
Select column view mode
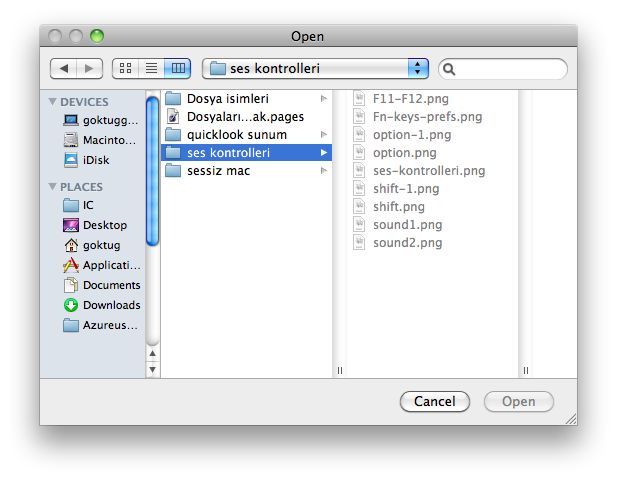(178, 68)
